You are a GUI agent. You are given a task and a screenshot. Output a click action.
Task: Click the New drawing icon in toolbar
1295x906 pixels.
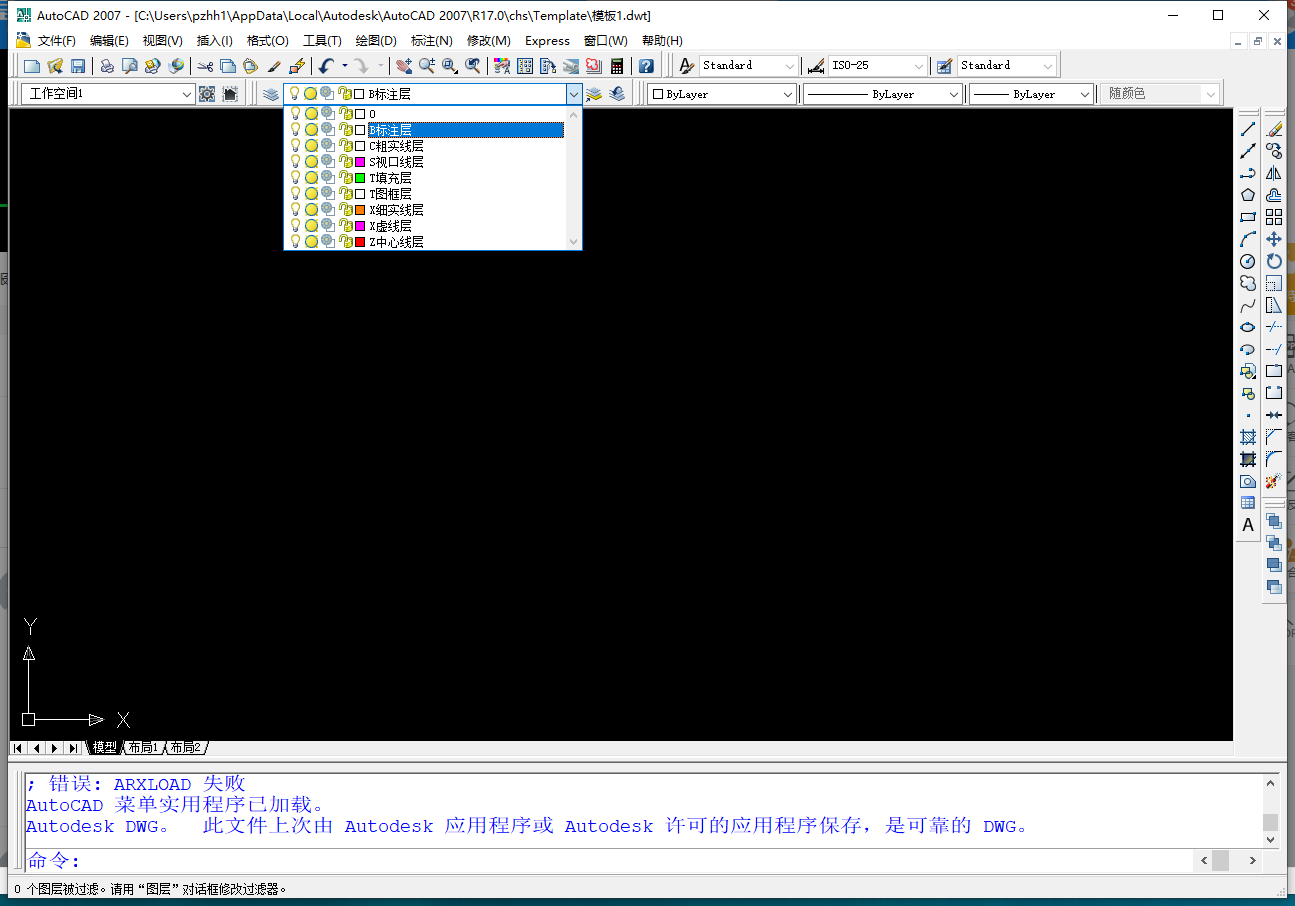32,66
